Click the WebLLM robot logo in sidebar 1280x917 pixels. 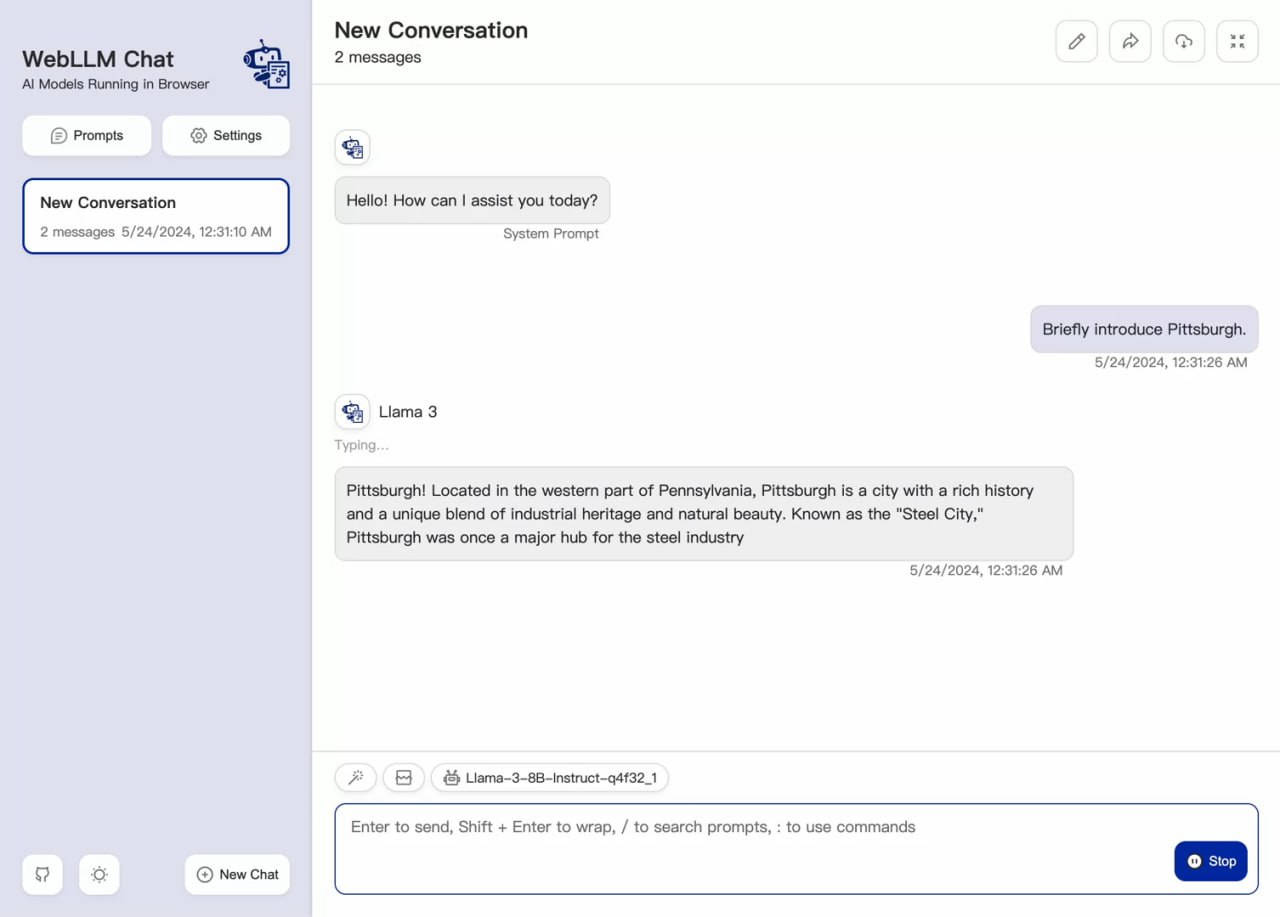(x=266, y=65)
